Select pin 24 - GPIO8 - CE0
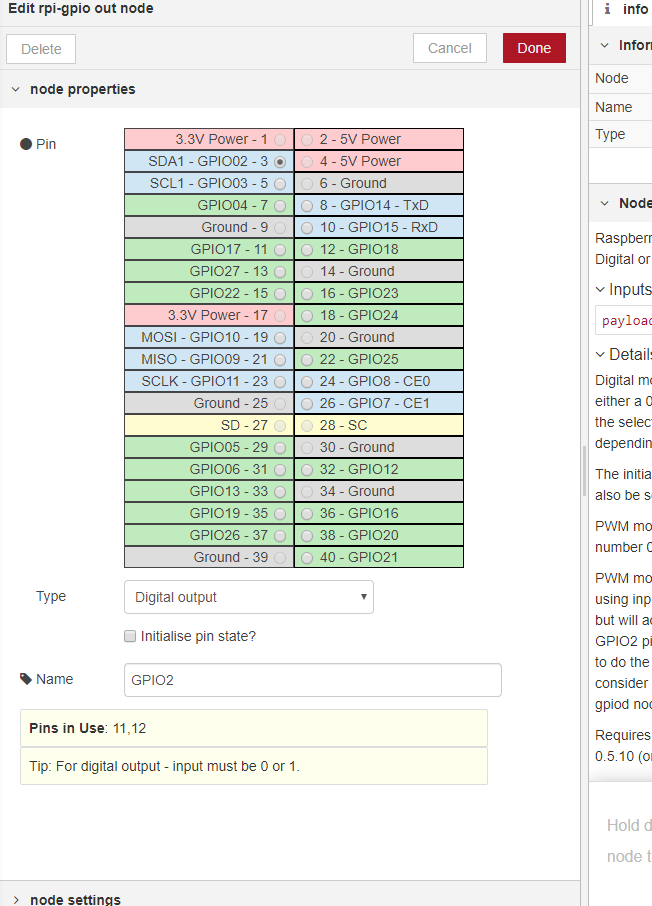The width and height of the screenshot is (652, 906). [307, 381]
